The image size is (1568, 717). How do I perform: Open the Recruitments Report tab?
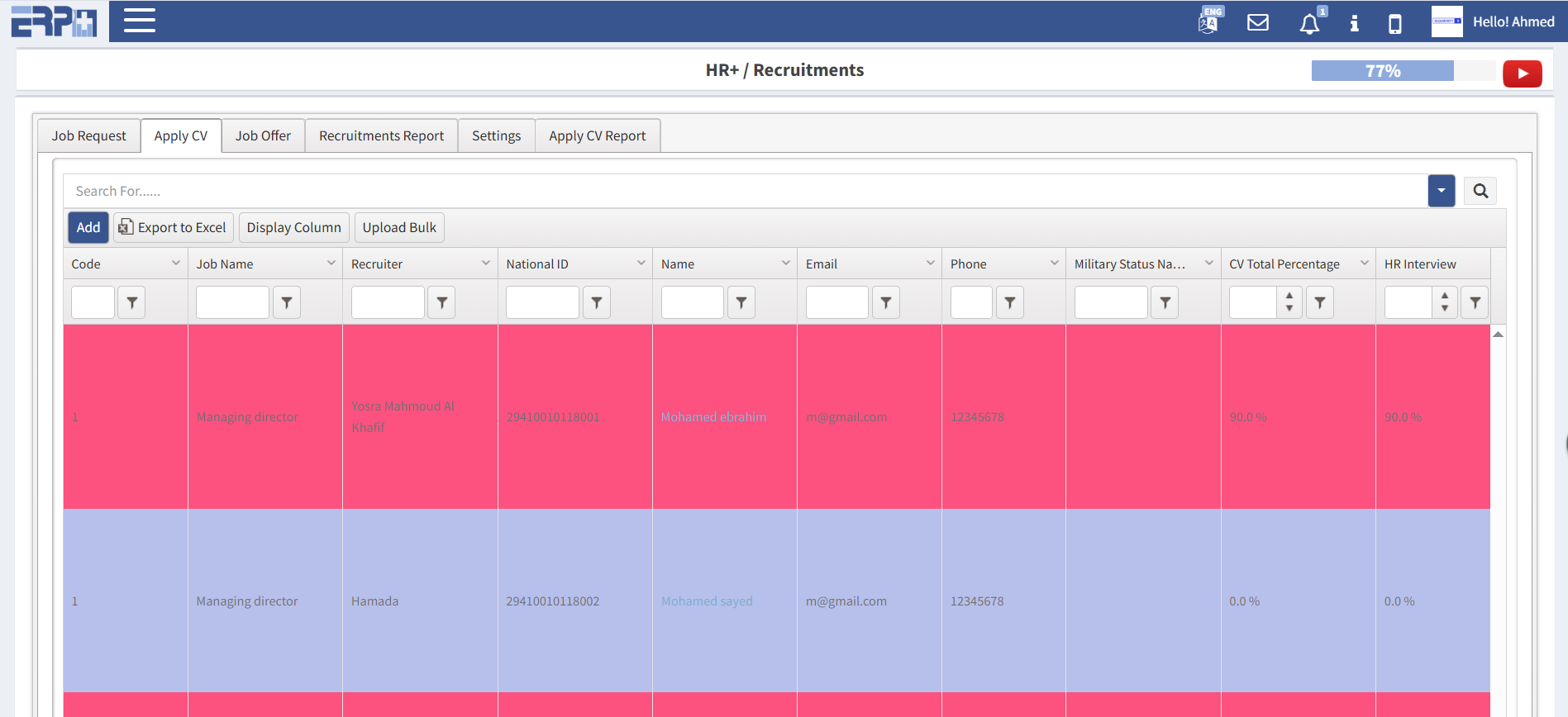pos(381,135)
